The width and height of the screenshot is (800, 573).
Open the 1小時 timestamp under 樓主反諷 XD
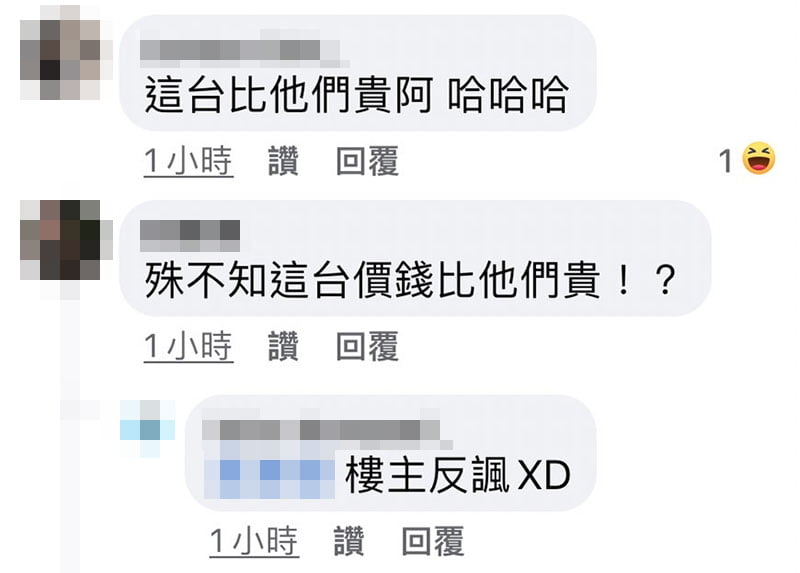[254, 541]
